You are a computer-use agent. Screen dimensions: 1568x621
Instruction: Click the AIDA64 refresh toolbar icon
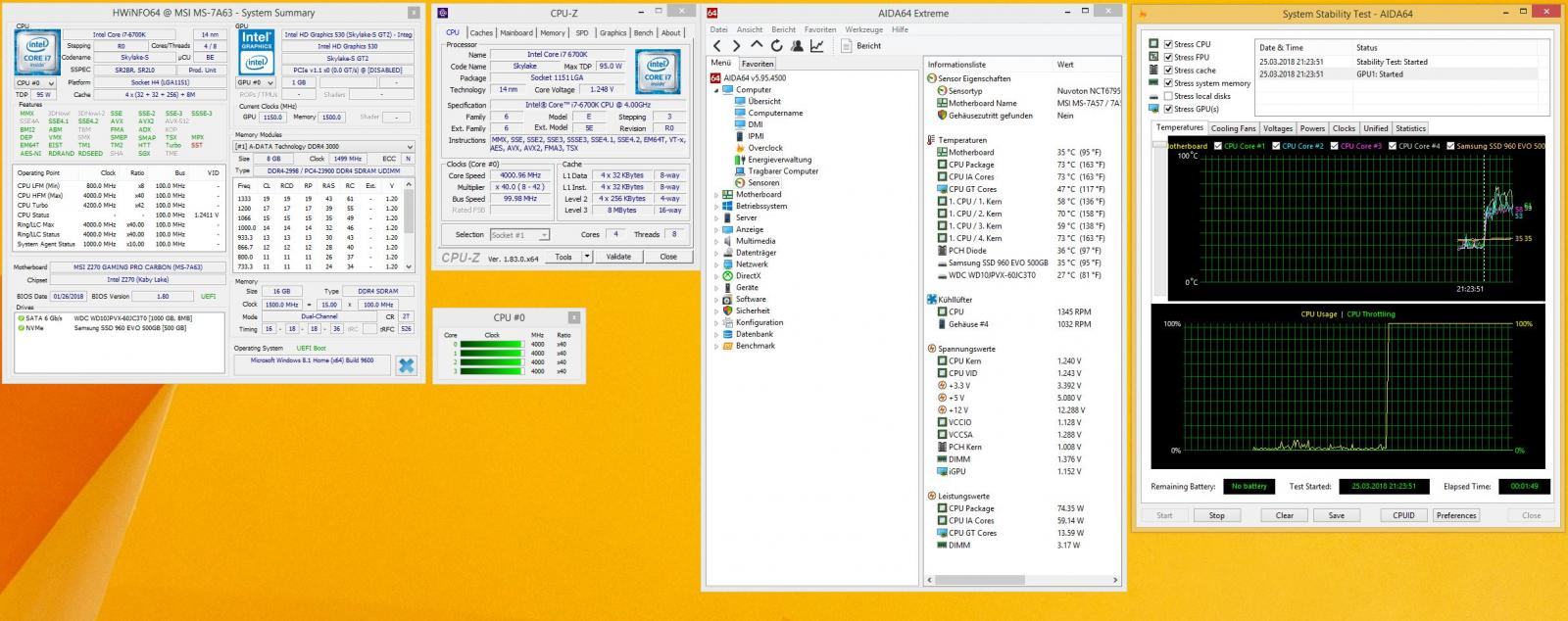(x=776, y=46)
